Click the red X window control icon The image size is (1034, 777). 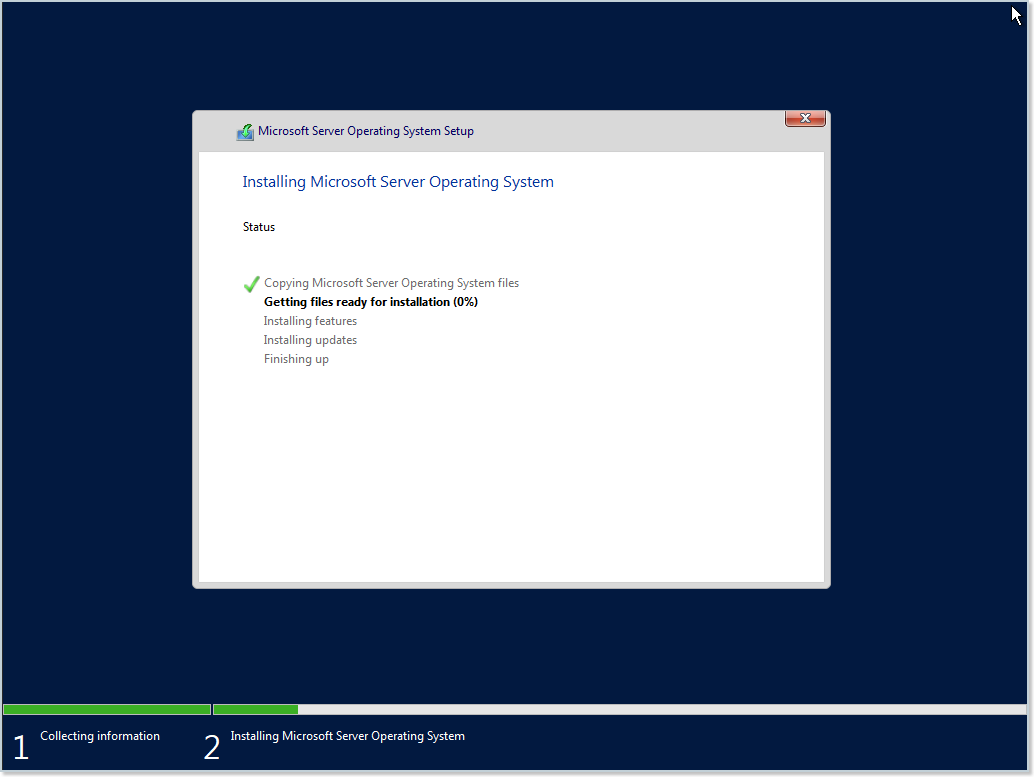[x=805, y=118]
